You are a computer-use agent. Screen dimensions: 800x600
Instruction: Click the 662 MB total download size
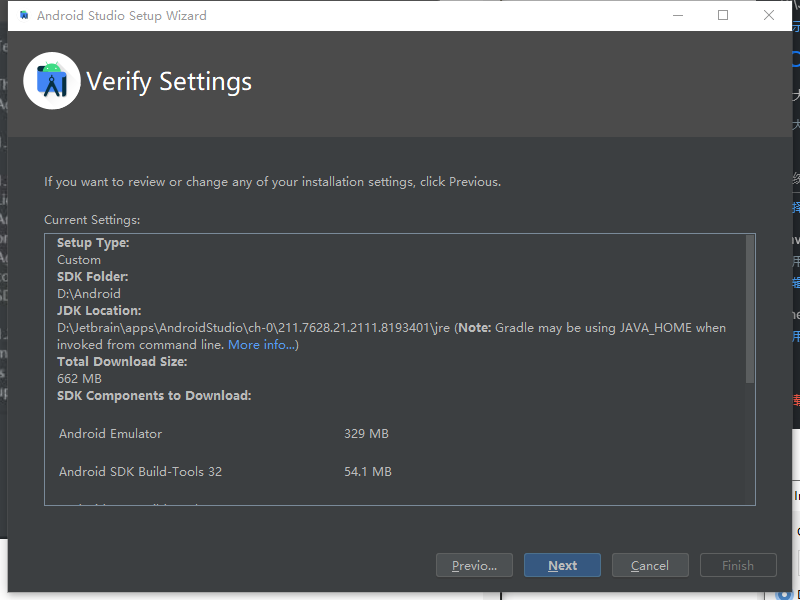tap(79, 379)
